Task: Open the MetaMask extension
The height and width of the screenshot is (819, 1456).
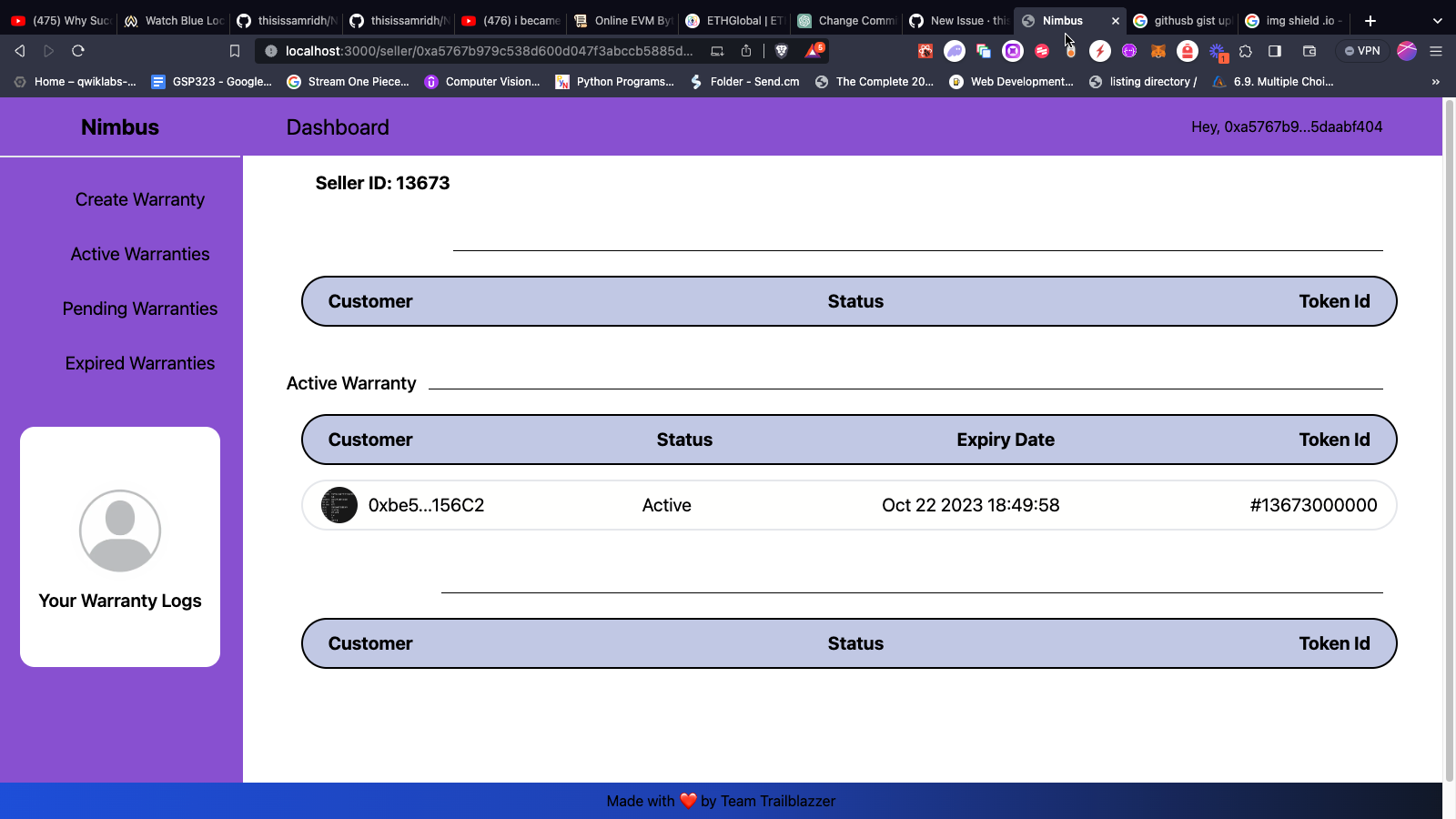Action: coord(1158,51)
